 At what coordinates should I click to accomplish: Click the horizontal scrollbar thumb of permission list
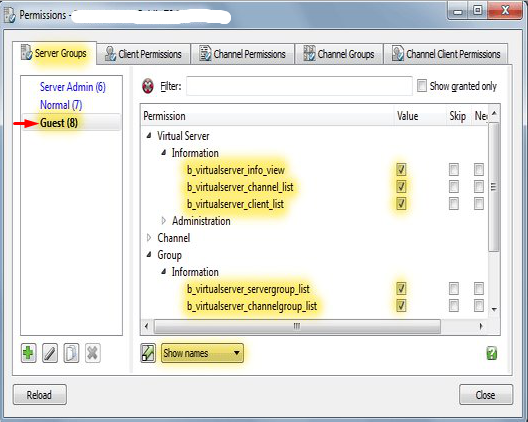click(x=297, y=326)
